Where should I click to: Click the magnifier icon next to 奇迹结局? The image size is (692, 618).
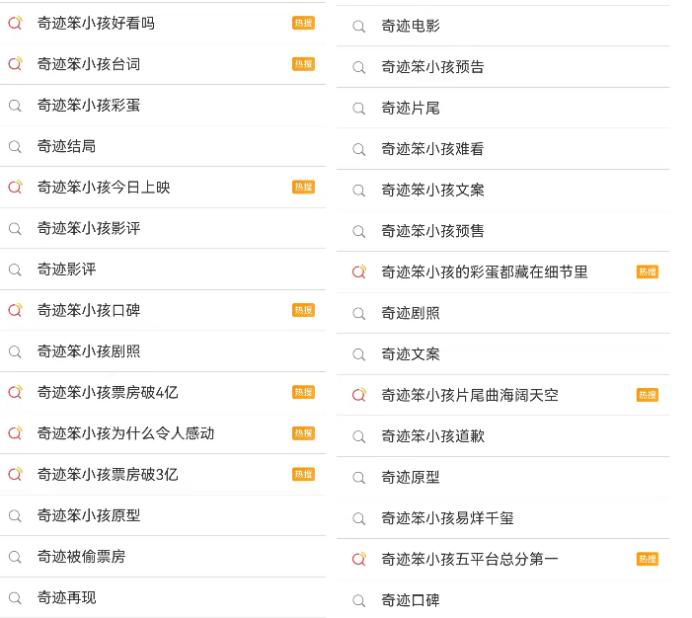click(x=15, y=146)
